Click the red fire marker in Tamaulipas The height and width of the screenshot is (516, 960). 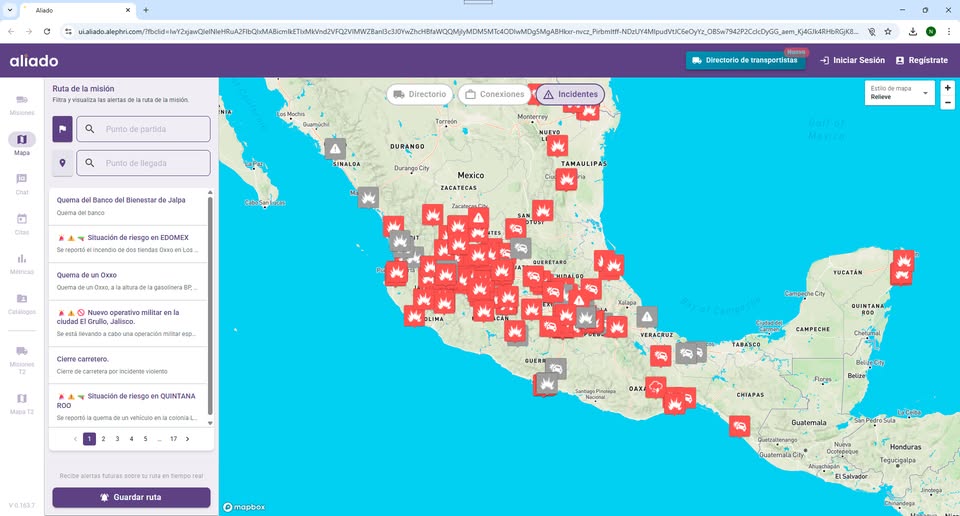click(566, 179)
